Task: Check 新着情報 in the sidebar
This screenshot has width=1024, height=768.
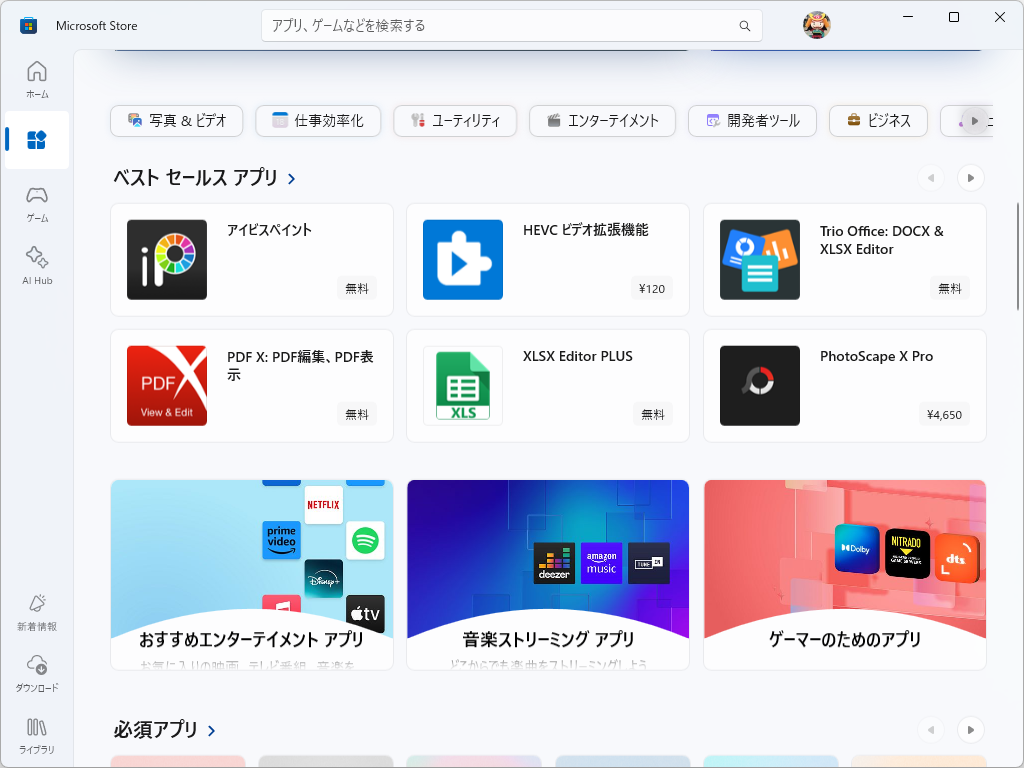Action: pyautogui.click(x=36, y=612)
